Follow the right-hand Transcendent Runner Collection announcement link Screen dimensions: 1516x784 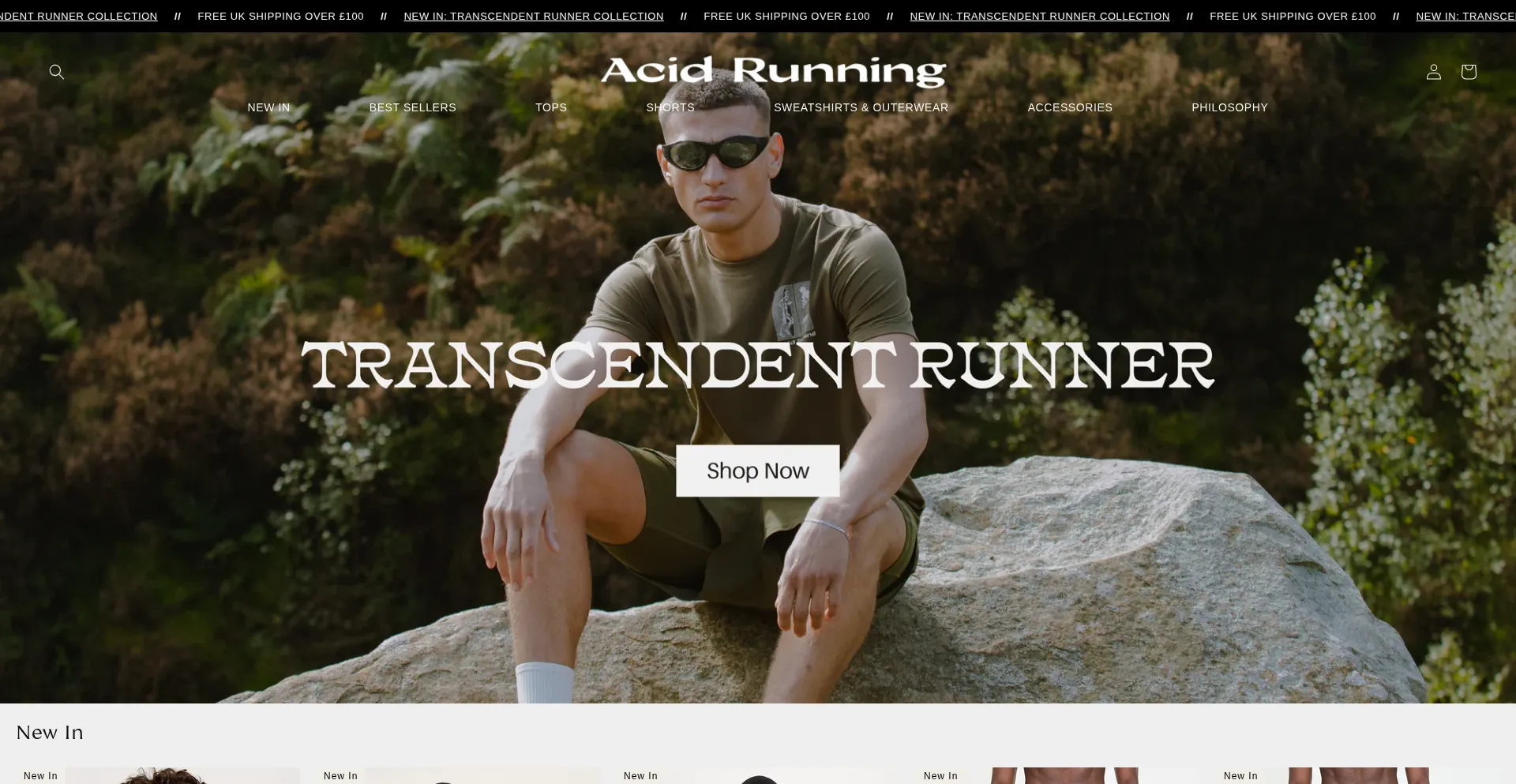tap(1040, 16)
